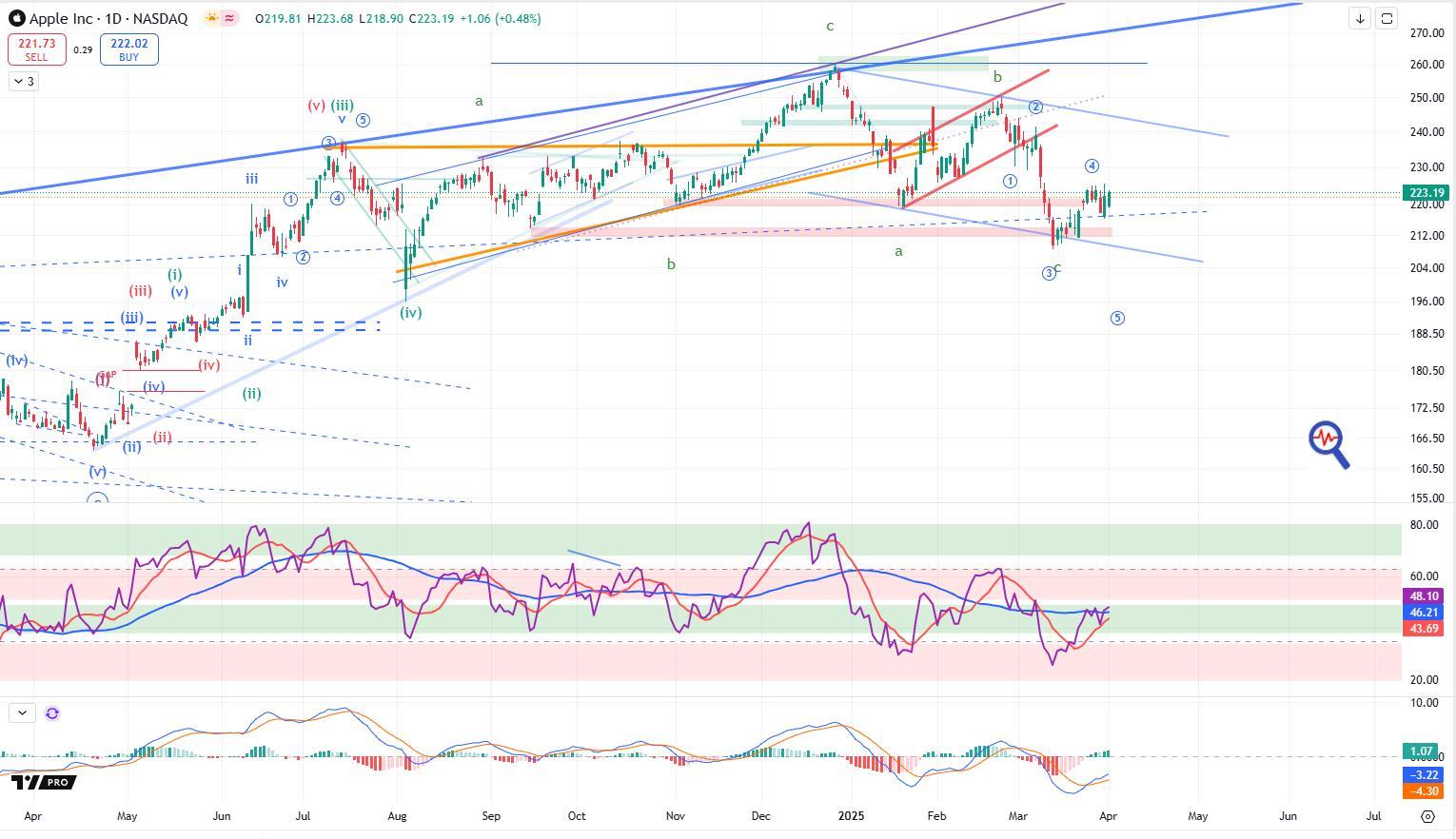The image size is (1456, 839).
Task: Click the rounded-square fullscreen icon at top right
Action: 1387,18
